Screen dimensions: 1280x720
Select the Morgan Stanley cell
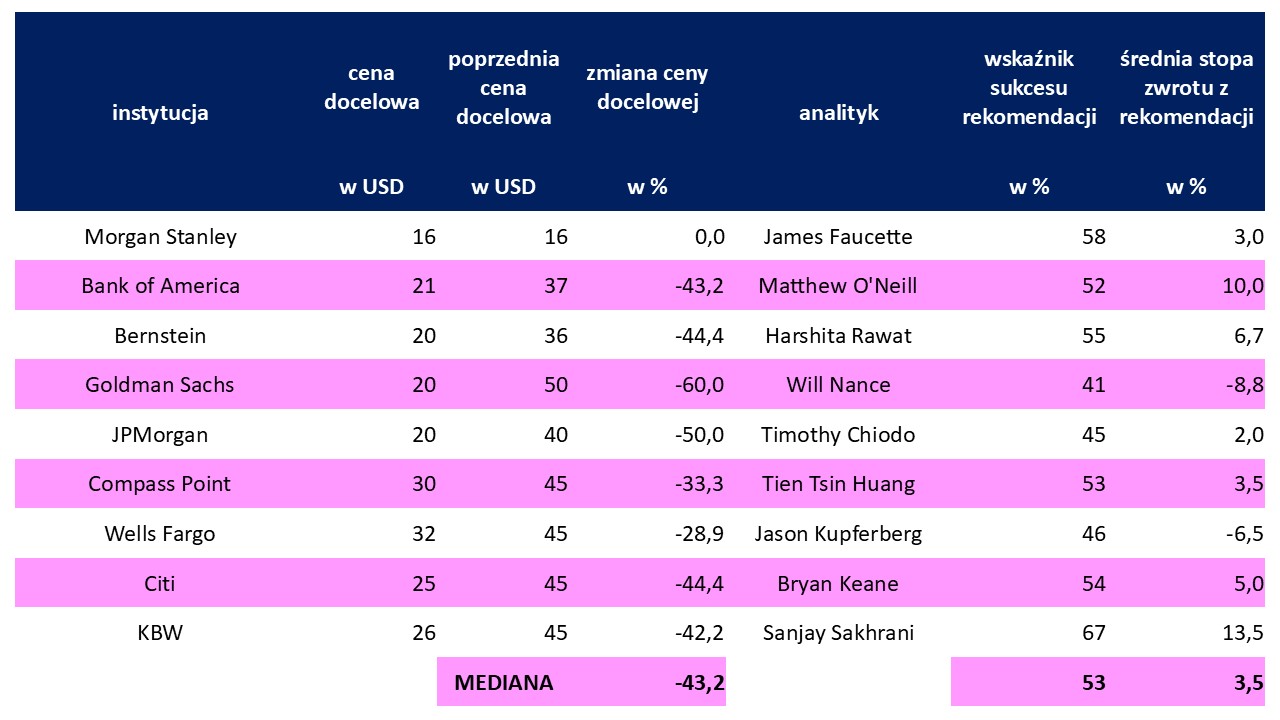coord(160,237)
